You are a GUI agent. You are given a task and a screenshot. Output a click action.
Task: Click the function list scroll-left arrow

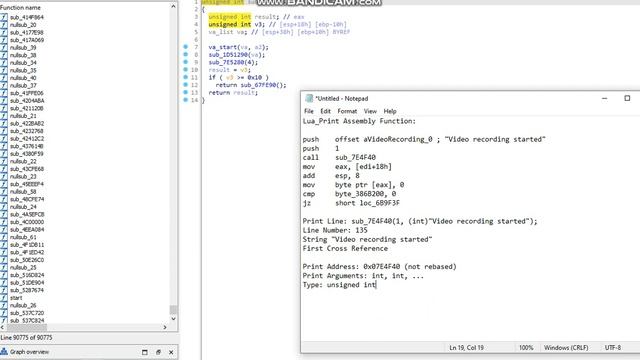[x=2, y=327]
